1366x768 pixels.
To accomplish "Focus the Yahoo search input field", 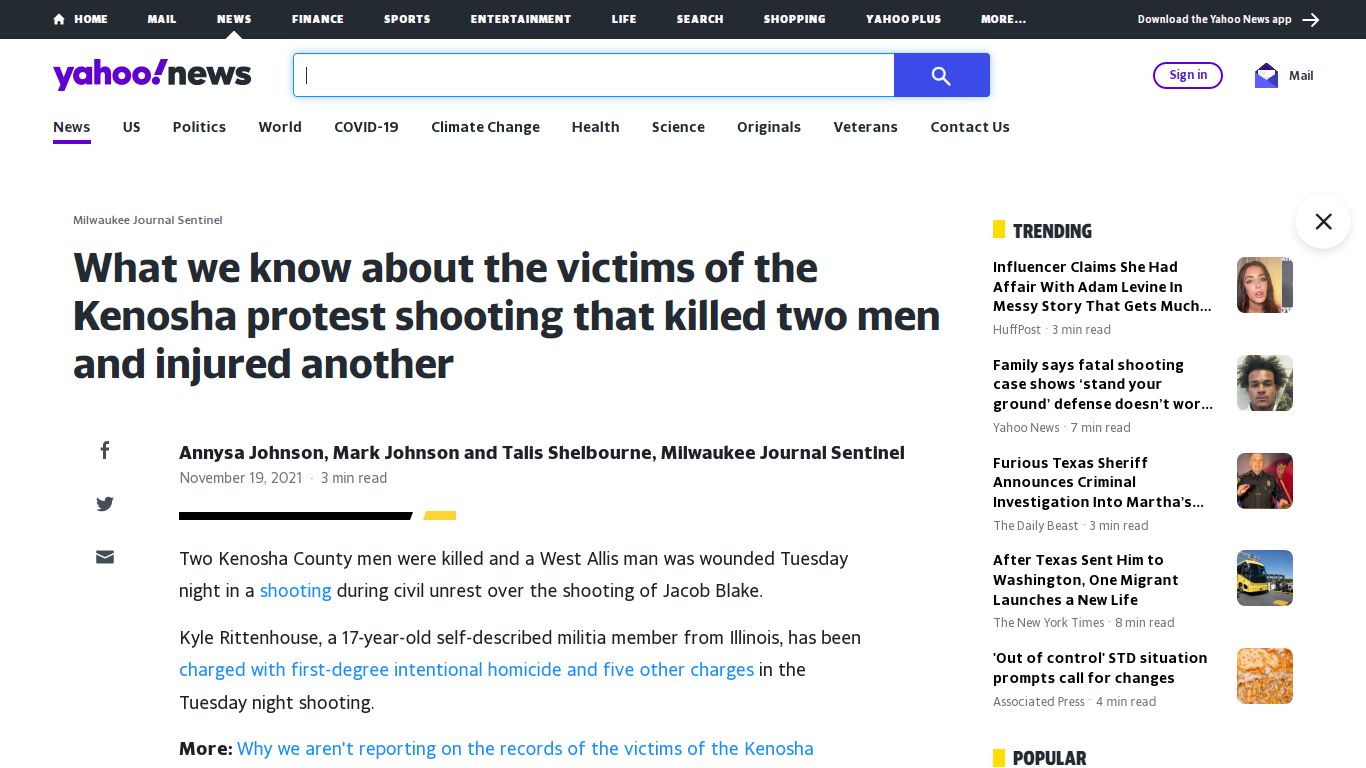I will [594, 75].
